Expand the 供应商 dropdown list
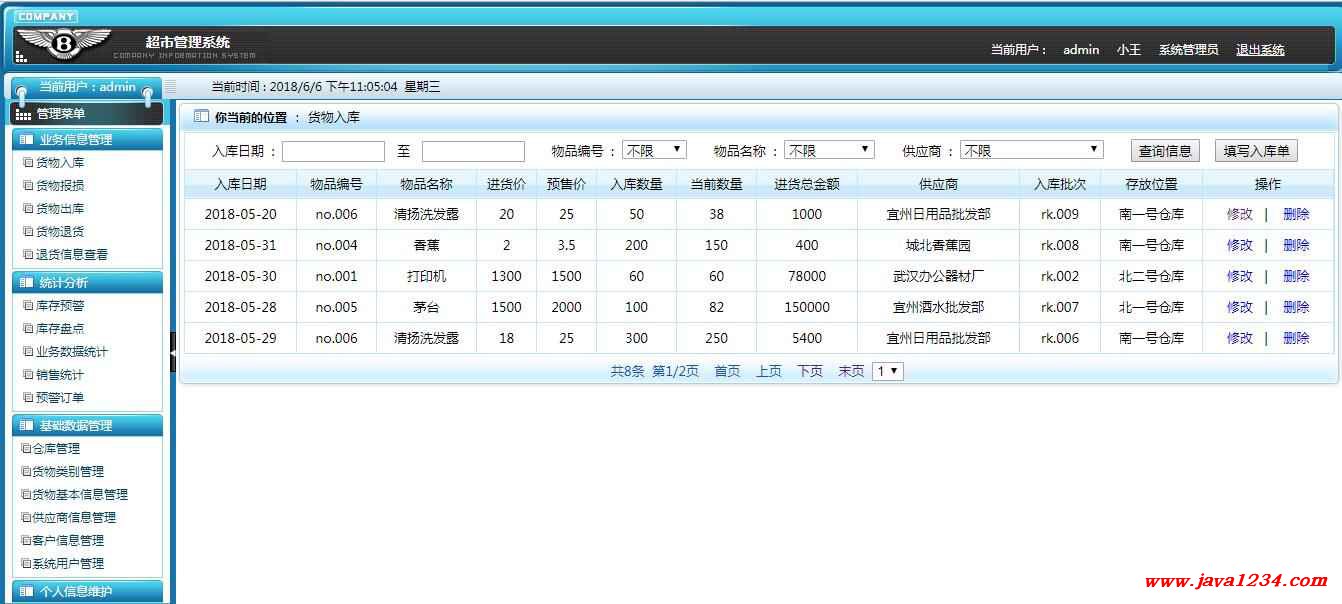 [1031, 150]
